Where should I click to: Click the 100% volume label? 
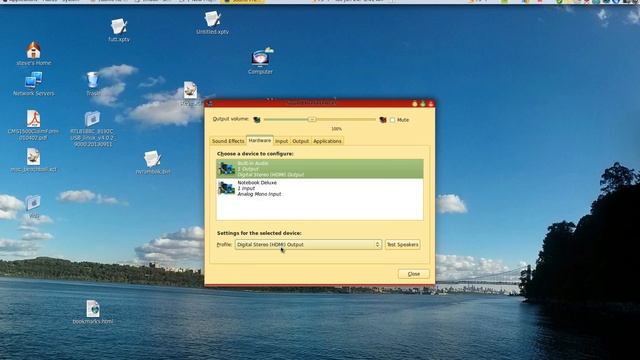tap(336, 129)
